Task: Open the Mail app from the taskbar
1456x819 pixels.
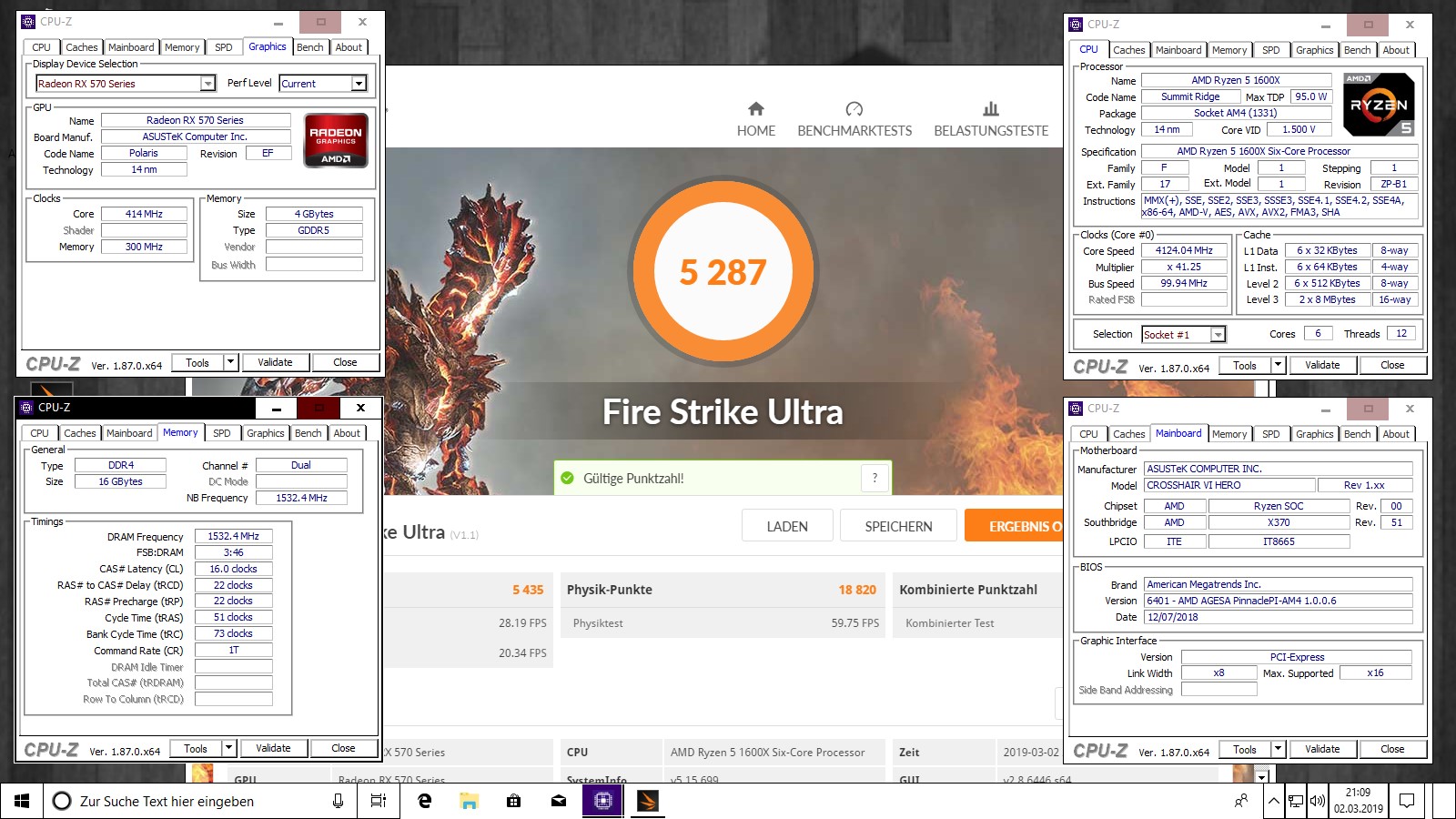Action: tap(558, 801)
